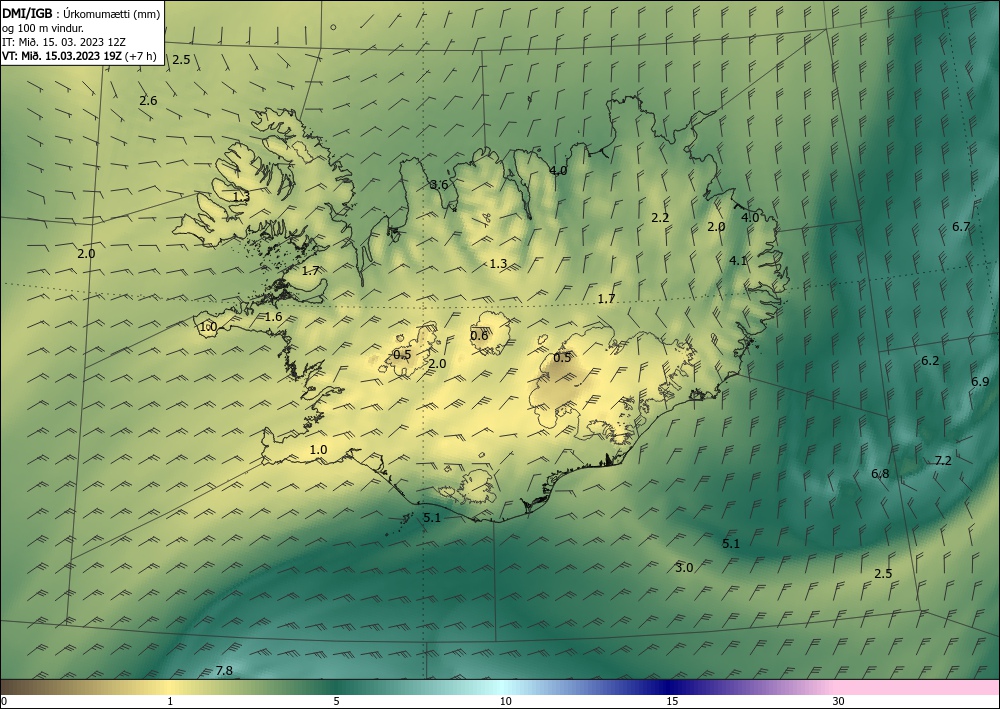Click the 7.8 value on the map
The image size is (1000, 709).
(x=224, y=671)
